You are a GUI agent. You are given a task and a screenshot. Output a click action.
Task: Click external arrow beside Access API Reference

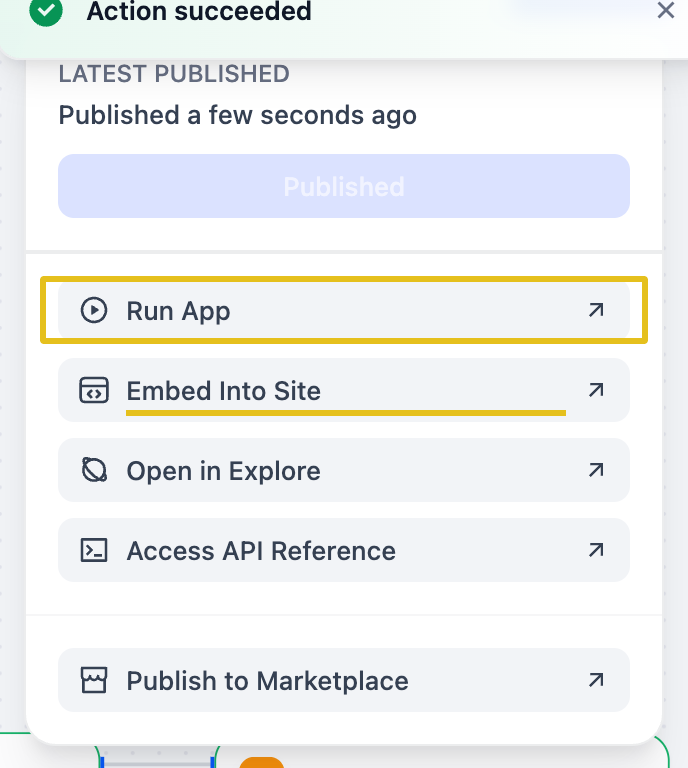[x=596, y=550]
